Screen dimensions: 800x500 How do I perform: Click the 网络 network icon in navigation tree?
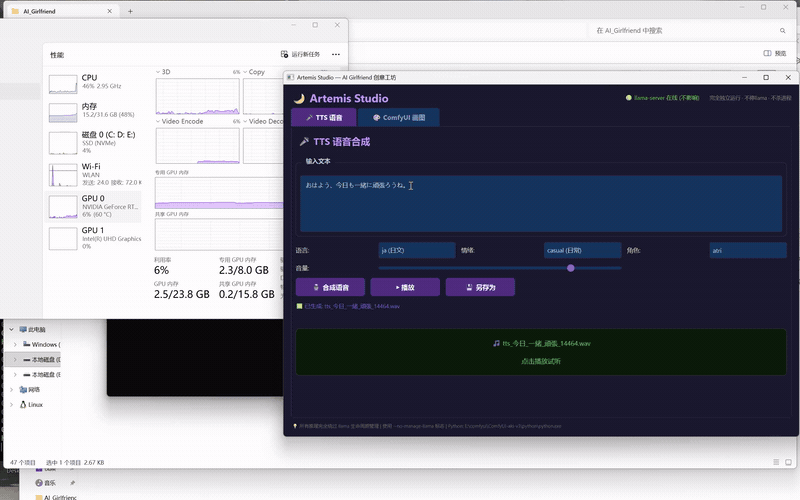[x=23, y=390]
